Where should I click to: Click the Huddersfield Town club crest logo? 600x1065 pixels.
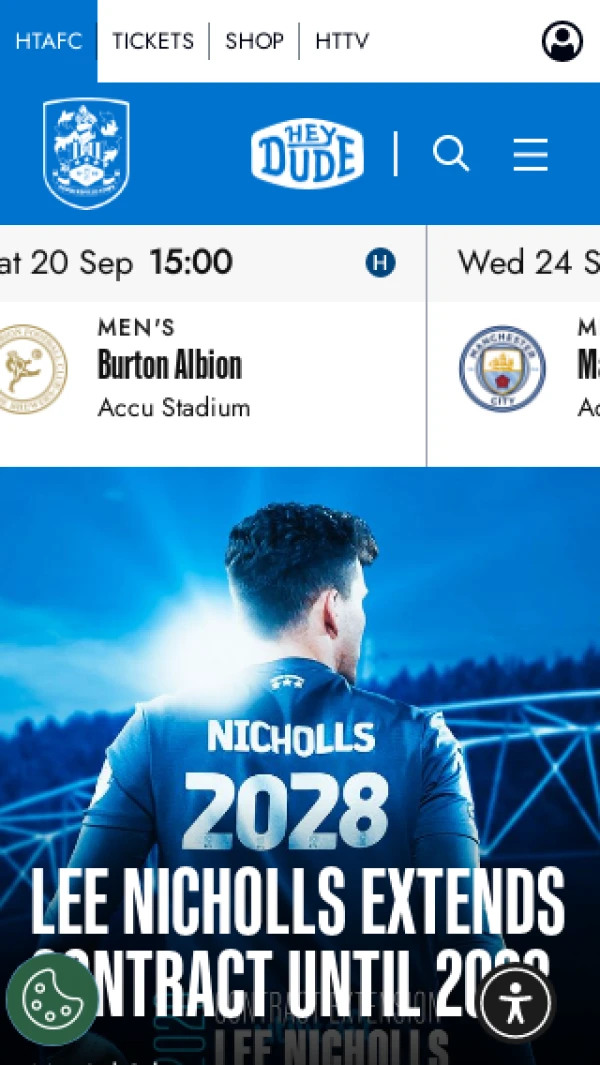[86, 153]
